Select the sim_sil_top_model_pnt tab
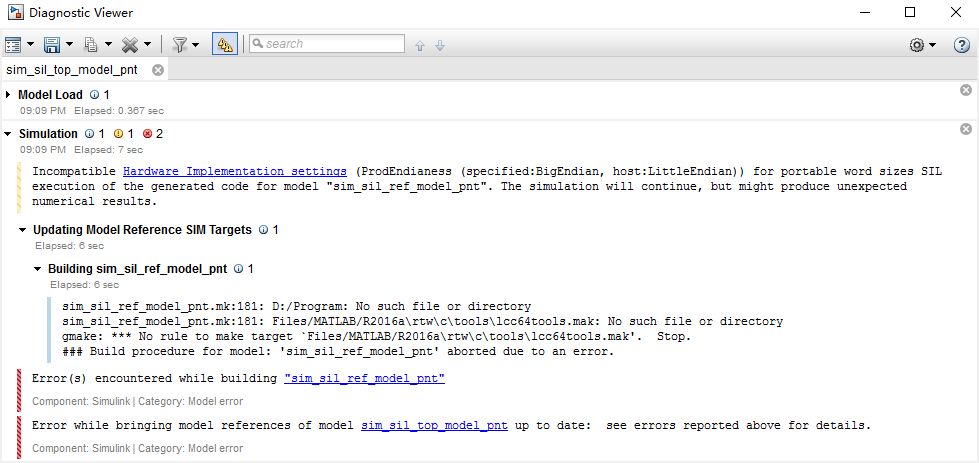979x463 pixels. click(x=72, y=70)
